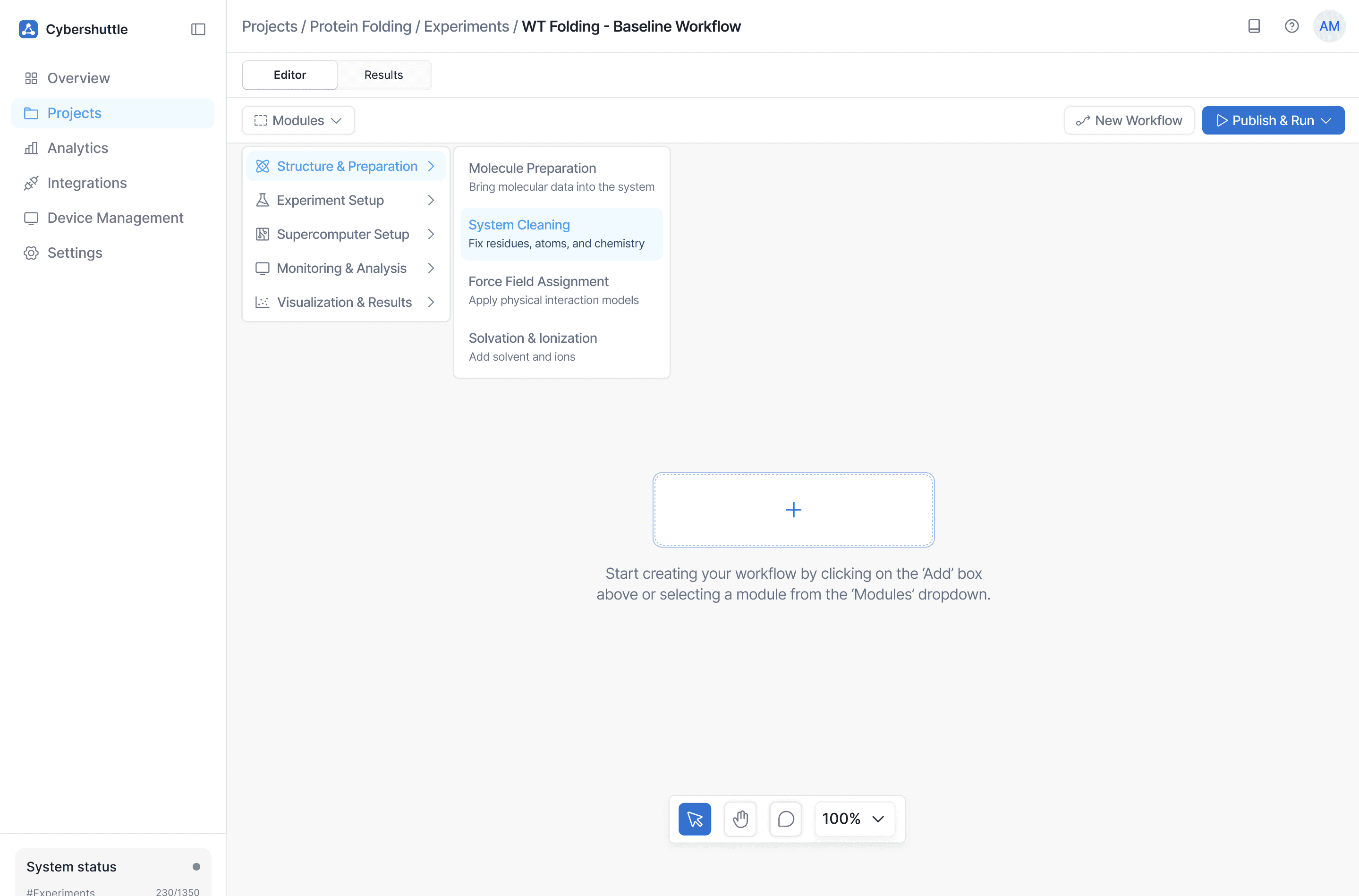Click the New Workflow button
The height and width of the screenshot is (896, 1359).
(x=1129, y=120)
